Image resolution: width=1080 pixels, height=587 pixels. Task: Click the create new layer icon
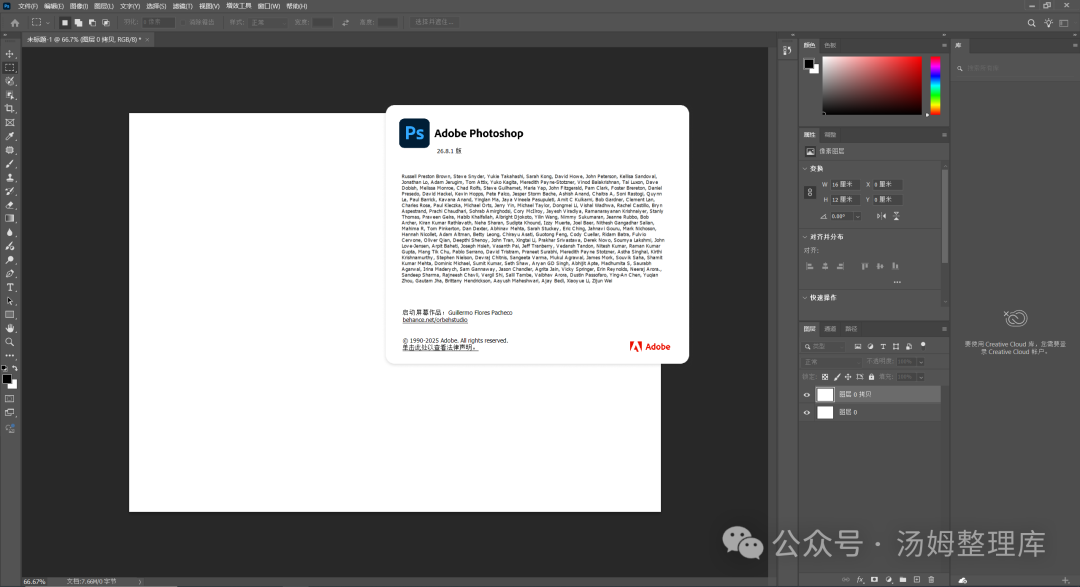[x=917, y=580]
